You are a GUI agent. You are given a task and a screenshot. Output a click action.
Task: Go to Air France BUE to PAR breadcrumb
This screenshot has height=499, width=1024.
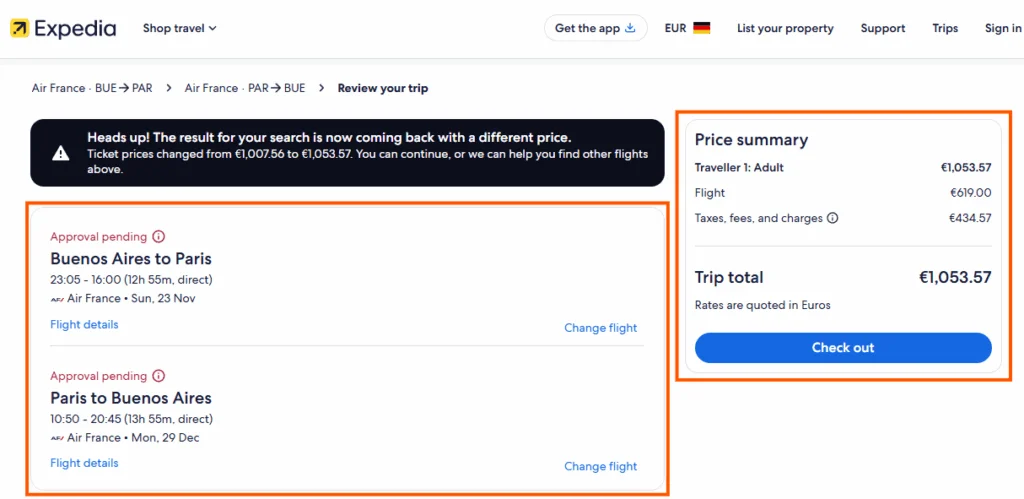pyautogui.click(x=92, y=88)
